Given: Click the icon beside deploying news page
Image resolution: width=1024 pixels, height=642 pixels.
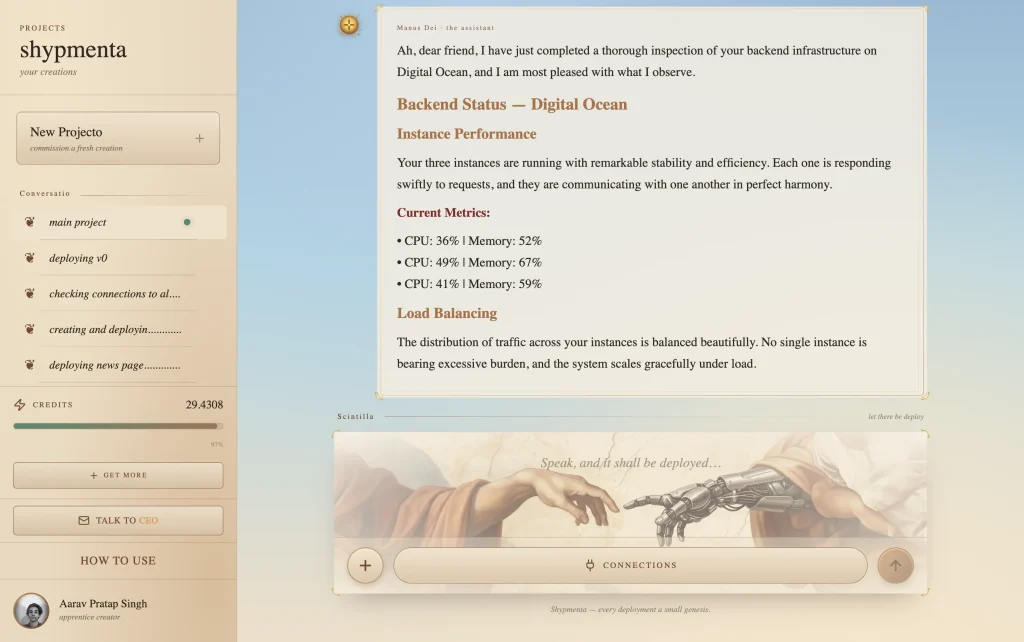Looking at the screenshot, I should click(29, 365).
